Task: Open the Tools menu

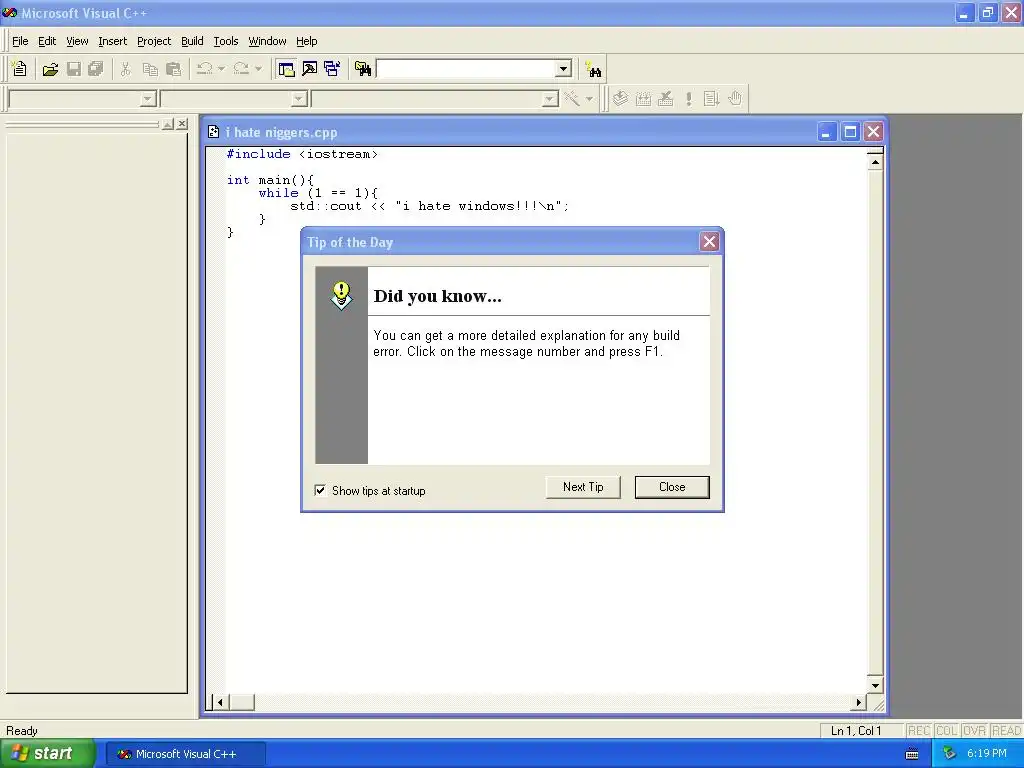Action: click(226, 41)
